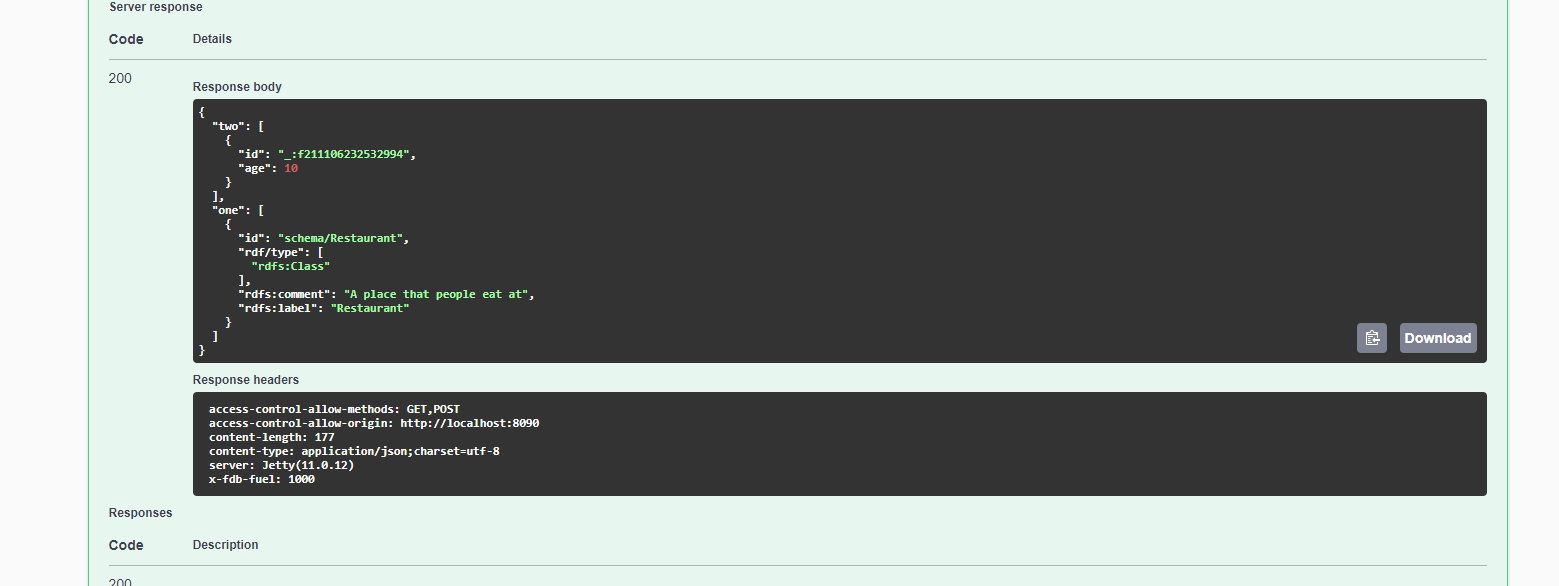
Task: Click the Response body label
Action: [237, 87]
